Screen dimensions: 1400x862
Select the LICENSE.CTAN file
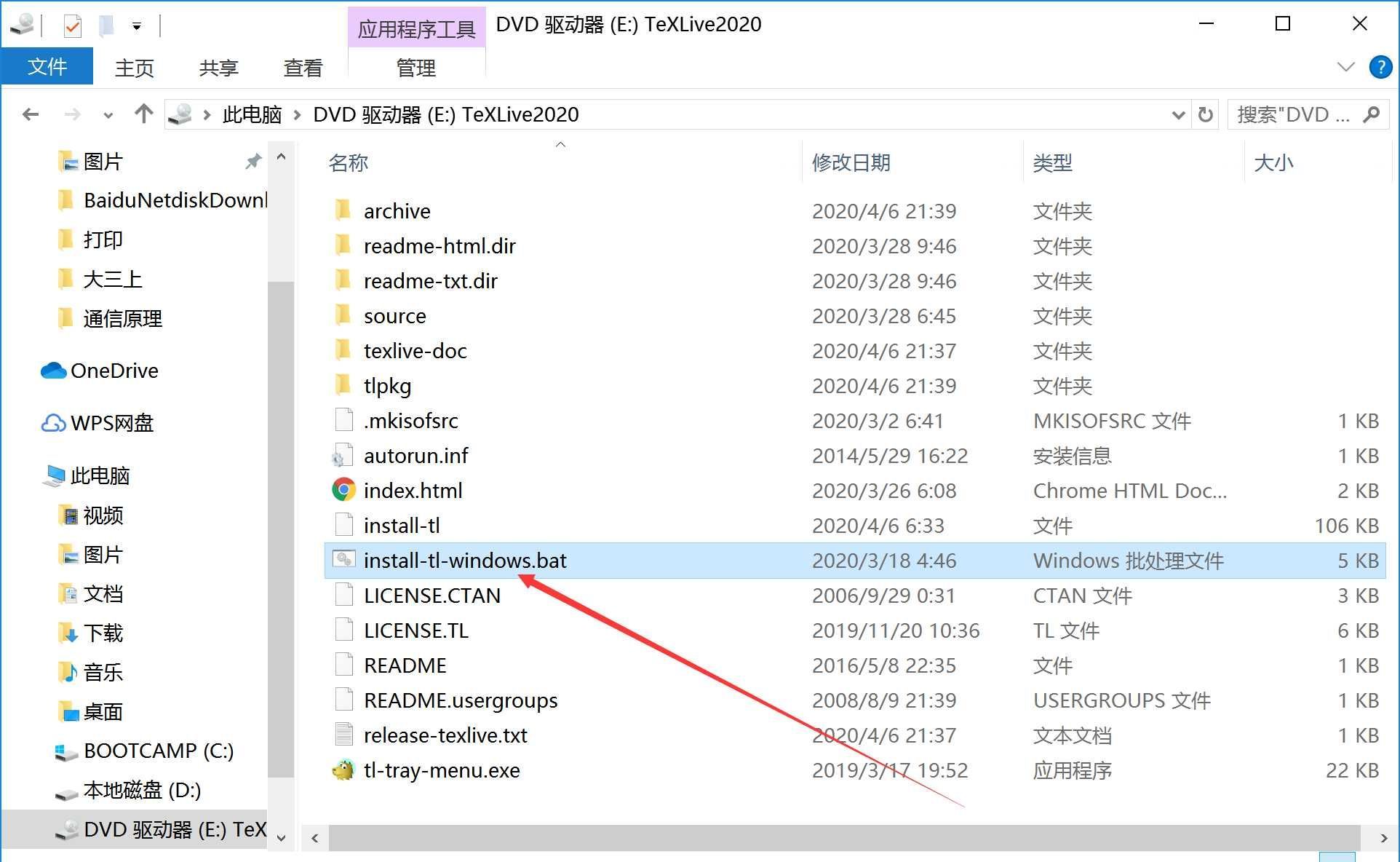point(432,596)
